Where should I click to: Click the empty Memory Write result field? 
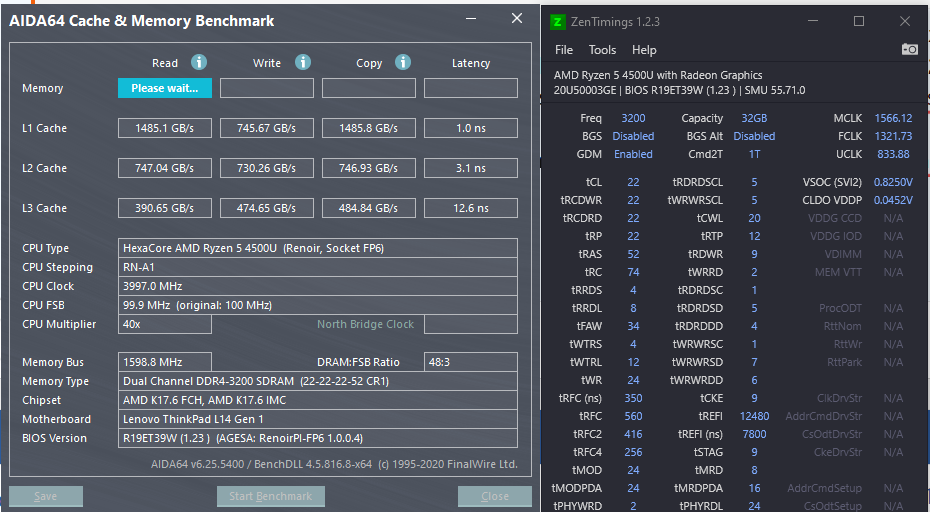coord(267,88)
